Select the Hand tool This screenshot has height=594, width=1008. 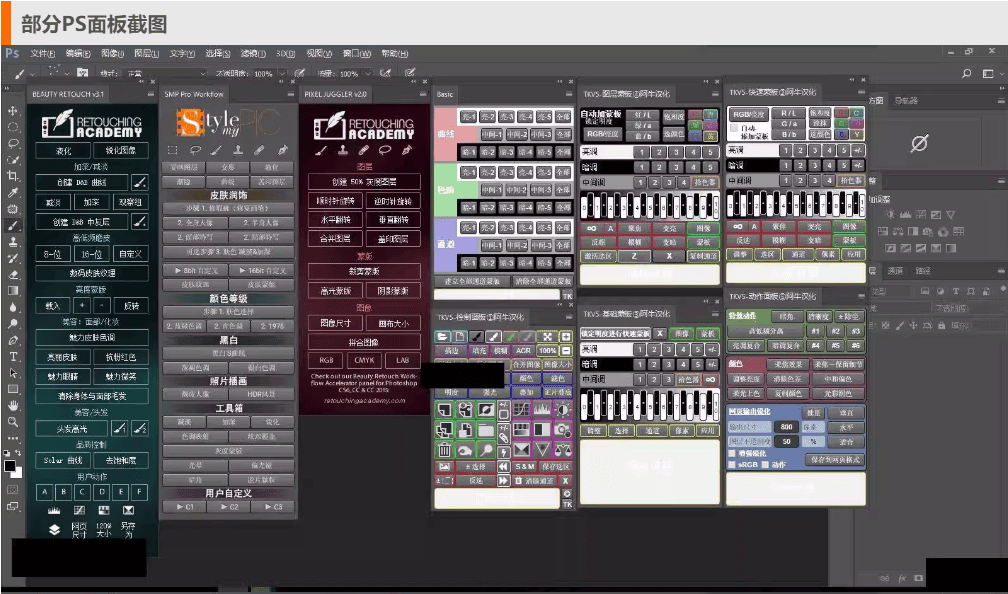coord(13,406)
